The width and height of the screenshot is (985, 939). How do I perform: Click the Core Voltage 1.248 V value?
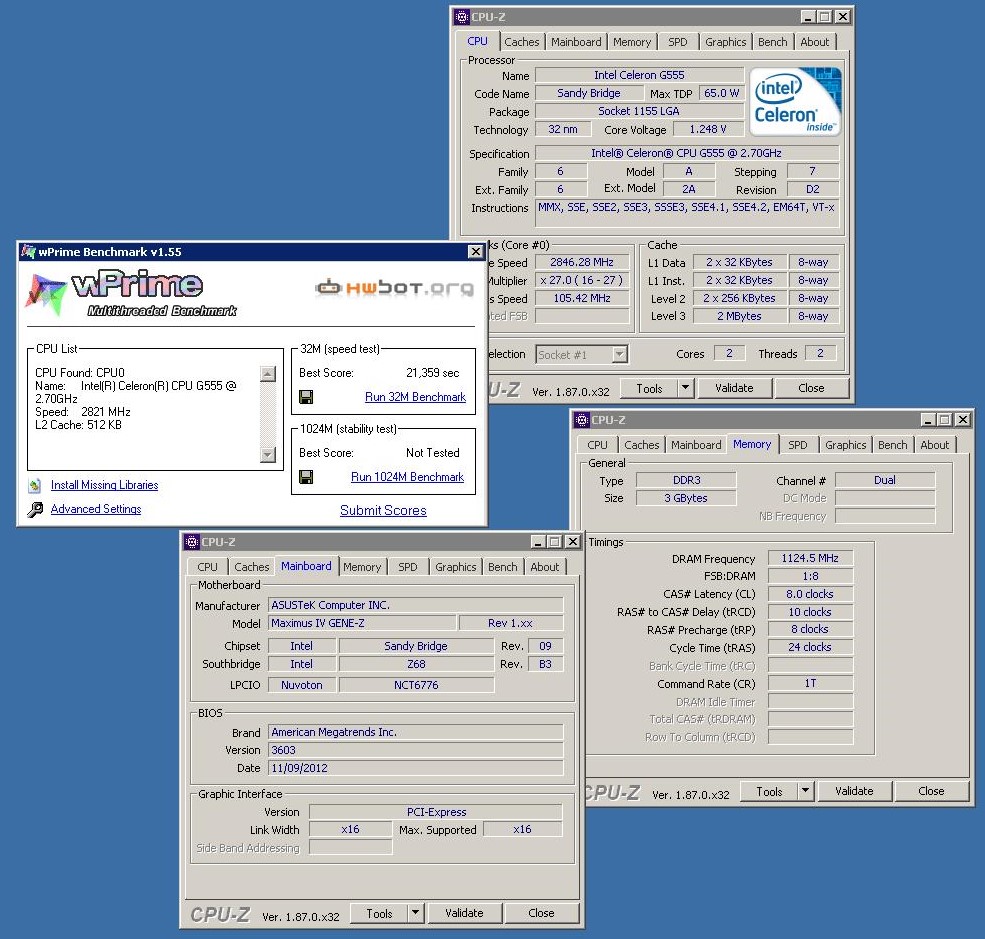tap(708, 129)
